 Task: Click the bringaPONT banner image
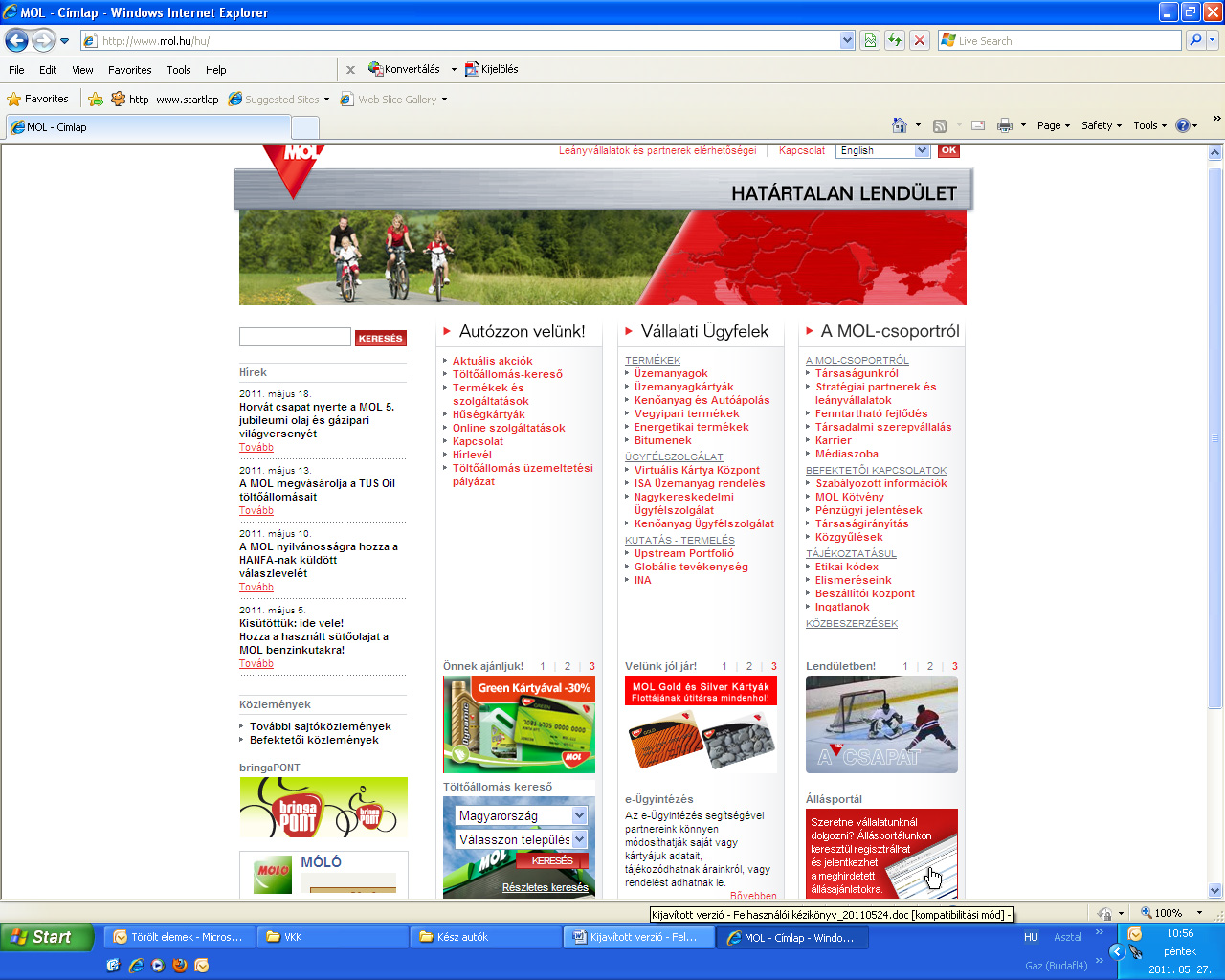[x=323, y=808]
